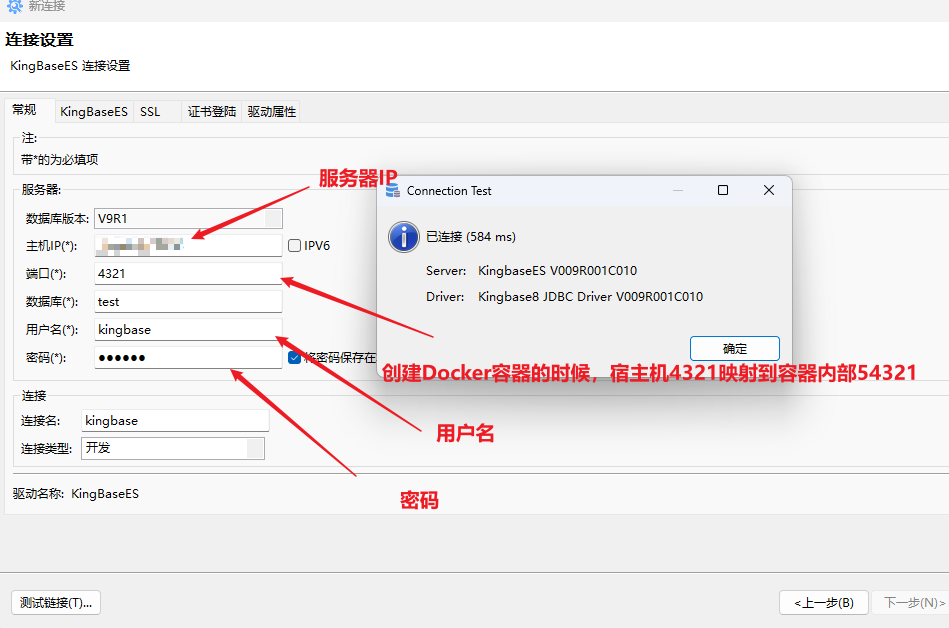Screen dimensions: 949x628
Task: Expand the 连接类型 dropdown showing 开发
Action: [255, 448]
